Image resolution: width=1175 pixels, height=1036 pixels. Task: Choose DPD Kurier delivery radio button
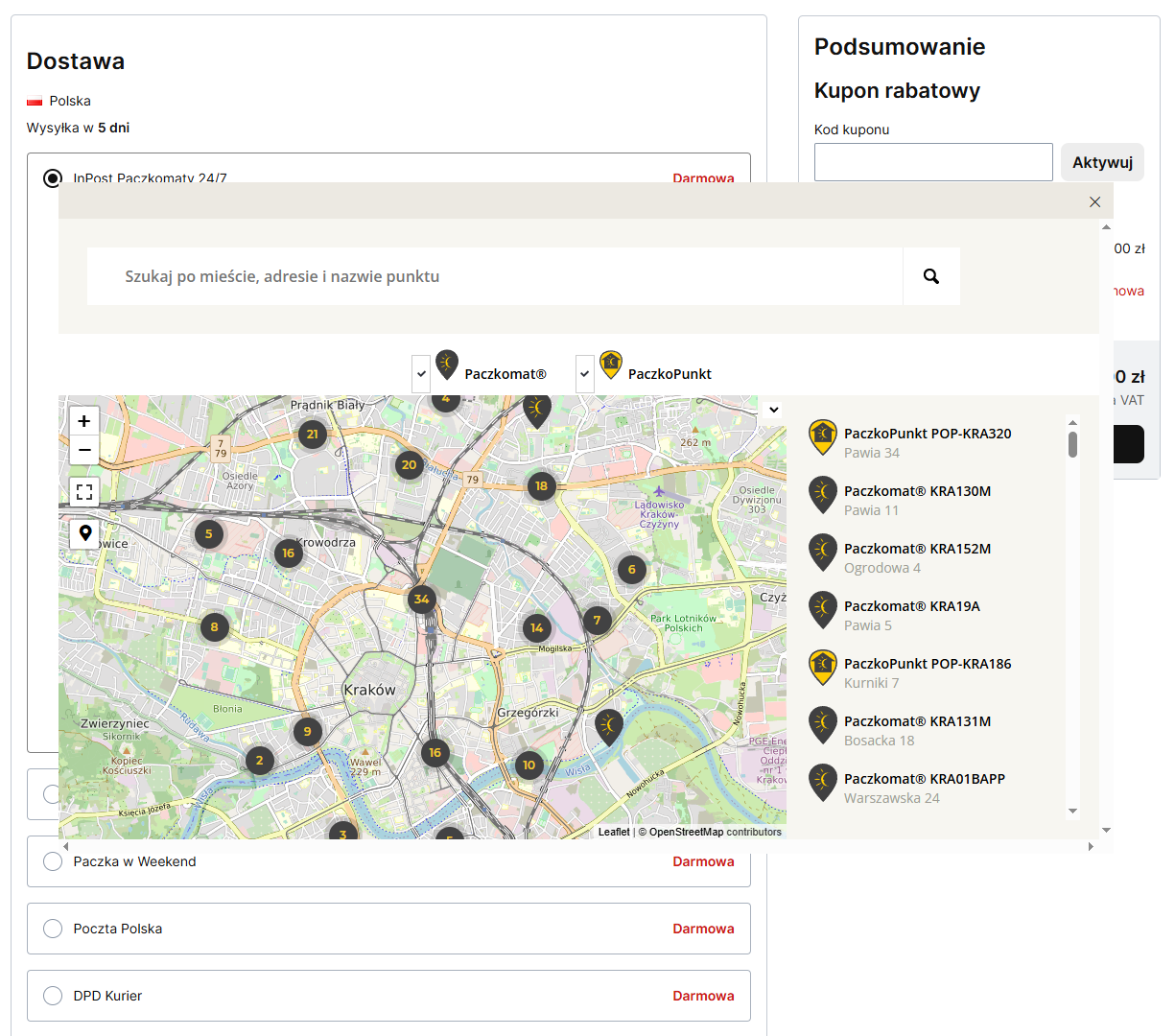(54, 996)
